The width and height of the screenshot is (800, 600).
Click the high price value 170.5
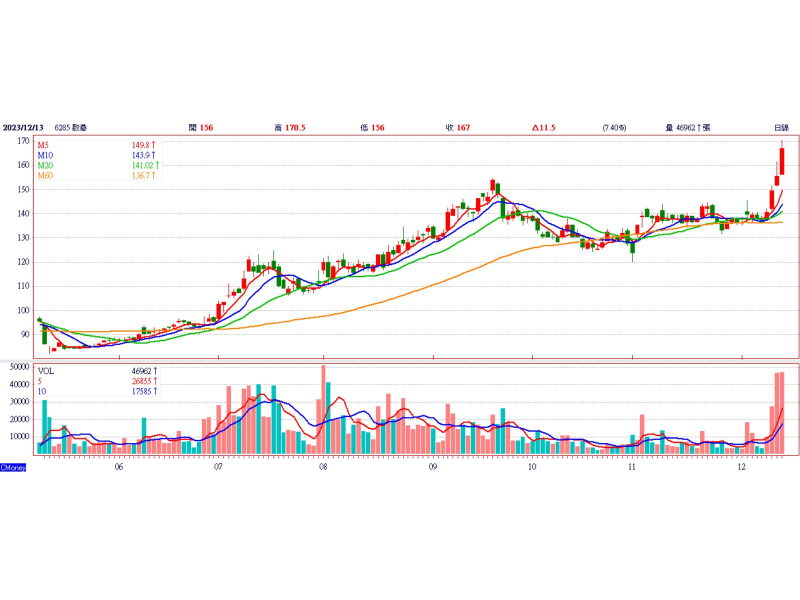pyautogui.click(x=295, y=128)
